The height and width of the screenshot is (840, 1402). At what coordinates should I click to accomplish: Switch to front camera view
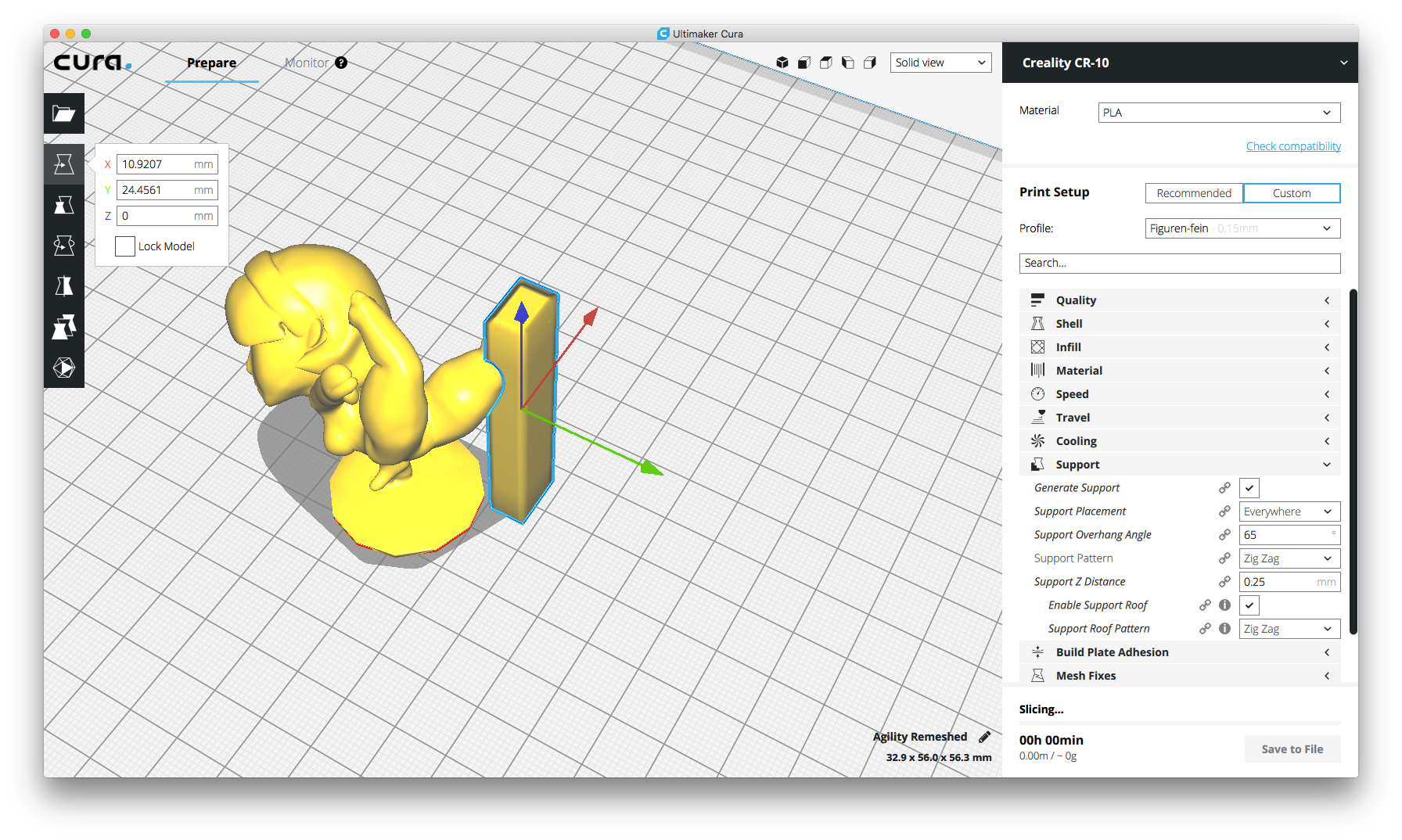tap(803, 62)
